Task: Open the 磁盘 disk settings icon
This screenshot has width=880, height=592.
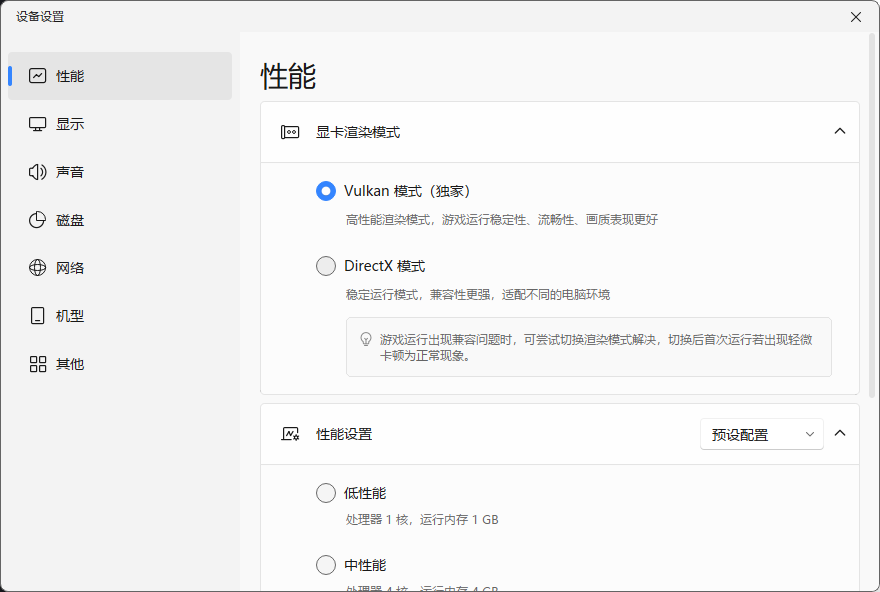Action: 35,219
